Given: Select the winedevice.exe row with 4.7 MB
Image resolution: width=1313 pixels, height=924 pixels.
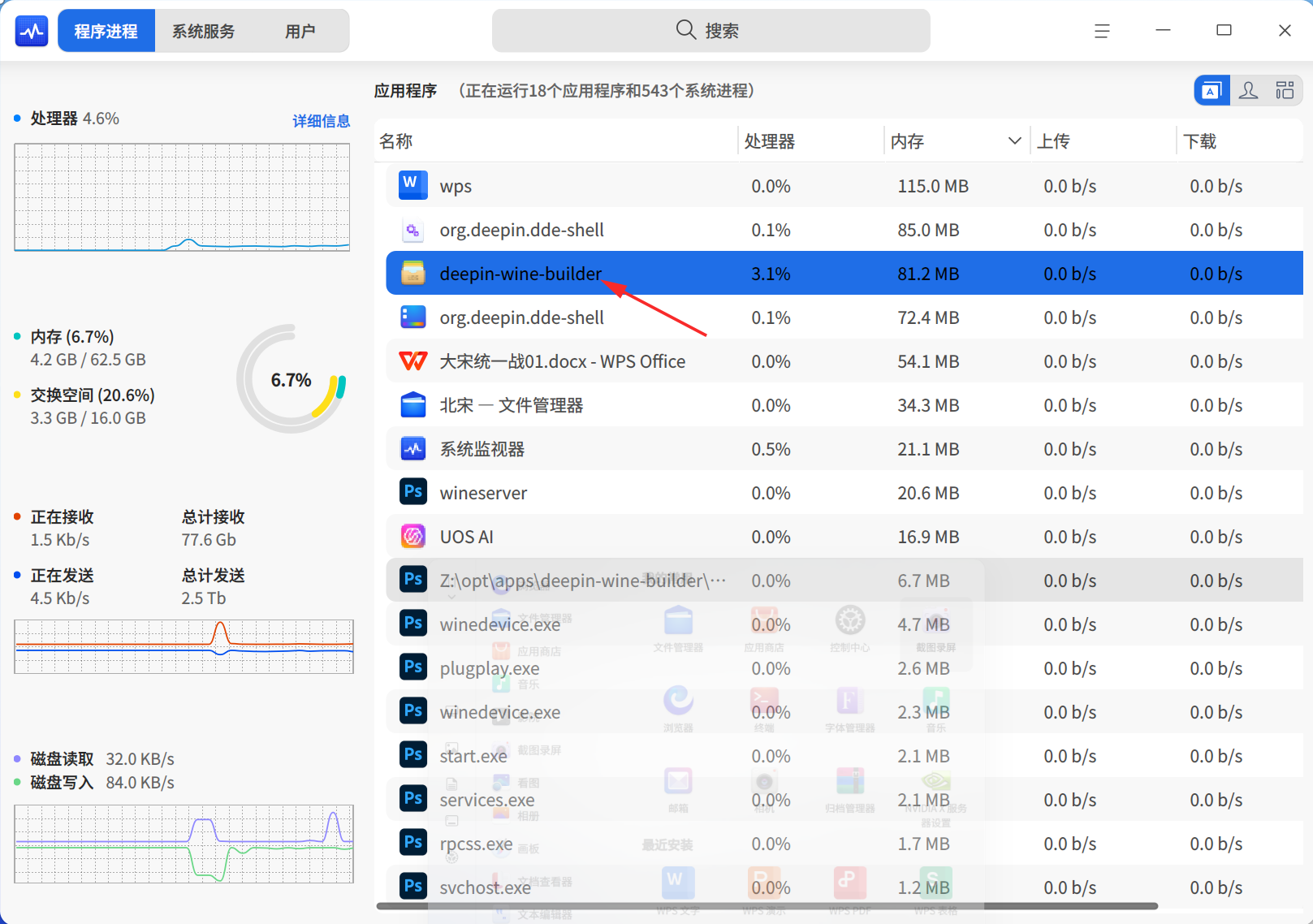Looking at the screenshot, I should click(844, 624).
